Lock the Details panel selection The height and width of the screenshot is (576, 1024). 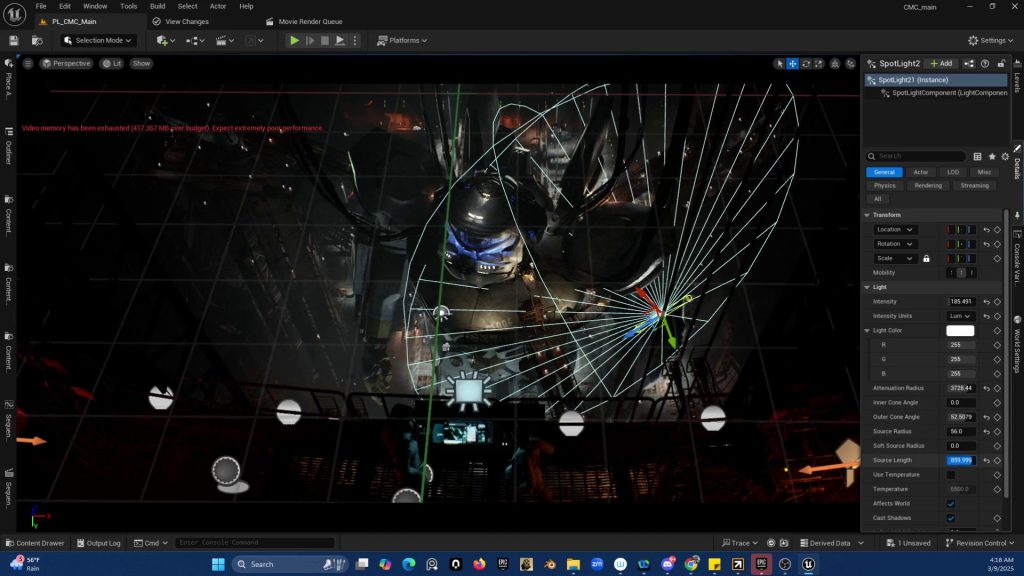pos(1000,63)
